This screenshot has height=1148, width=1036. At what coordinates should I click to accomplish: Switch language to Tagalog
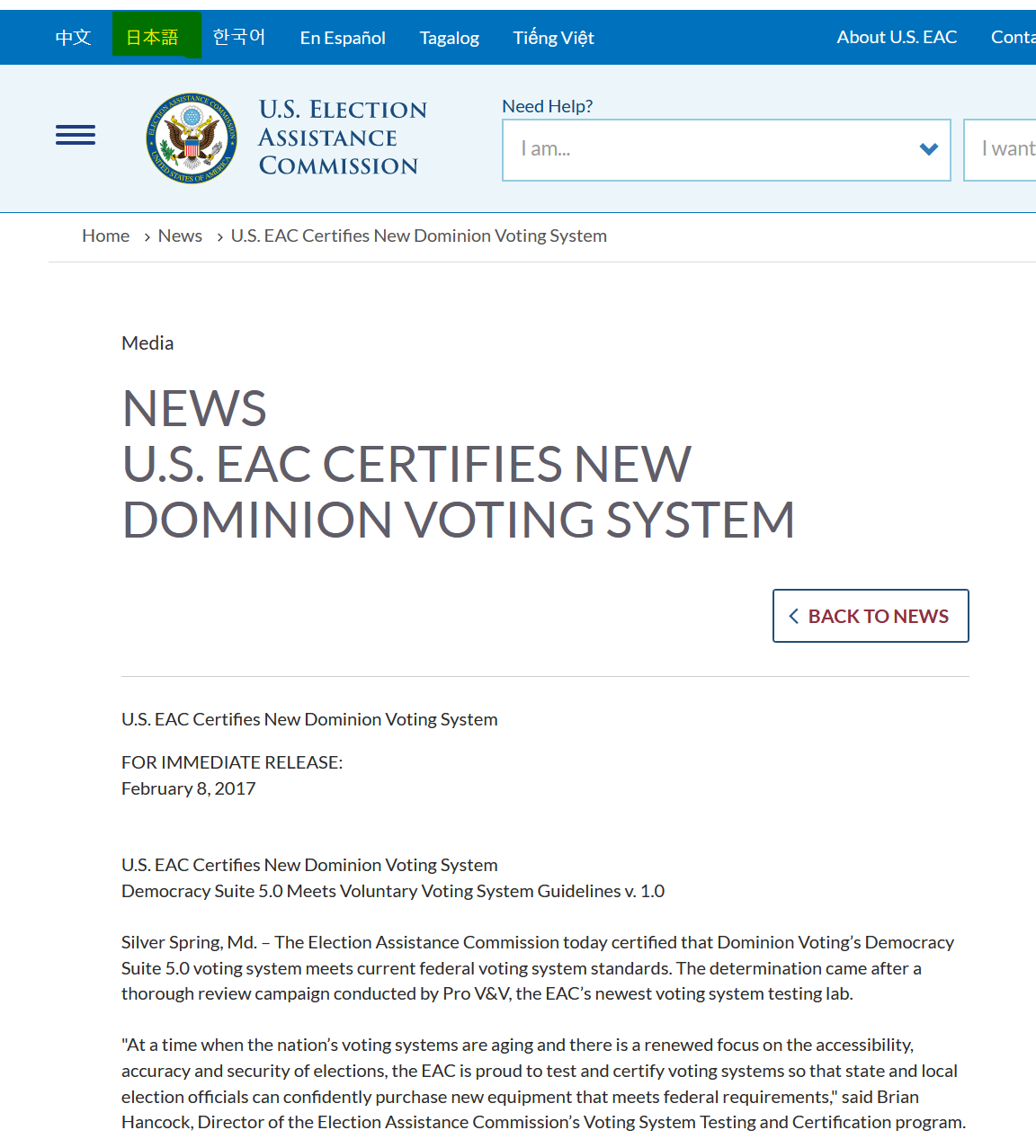tap(450, 38)
